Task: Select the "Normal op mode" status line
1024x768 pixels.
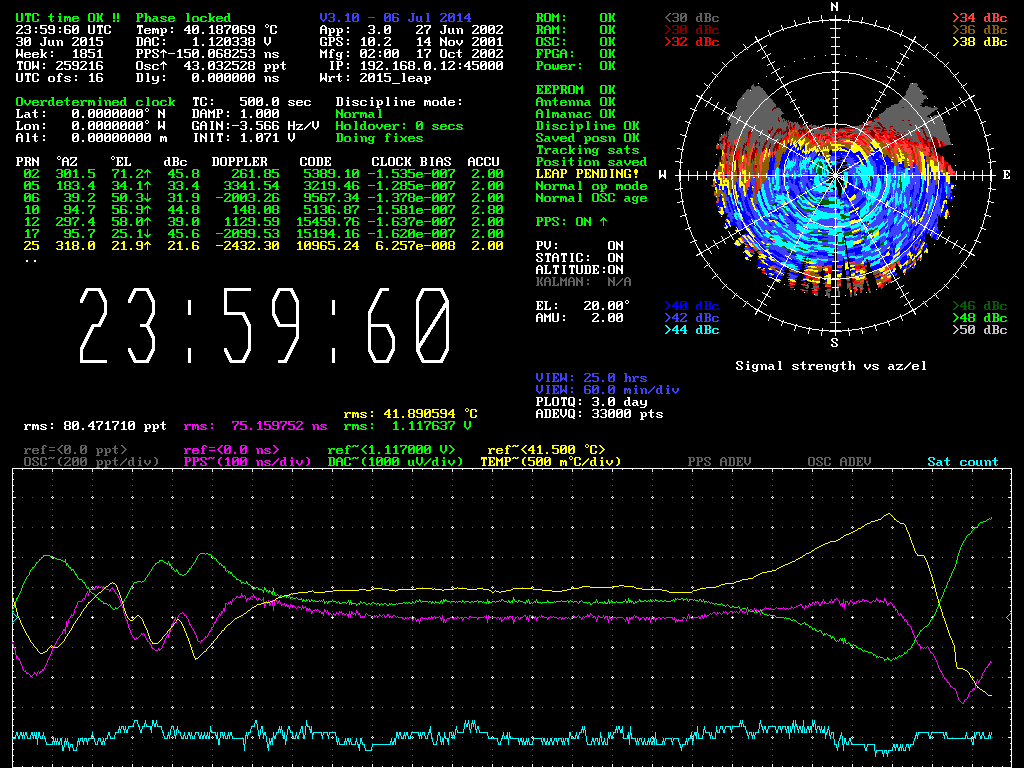Action: click(x=592, y=185)
